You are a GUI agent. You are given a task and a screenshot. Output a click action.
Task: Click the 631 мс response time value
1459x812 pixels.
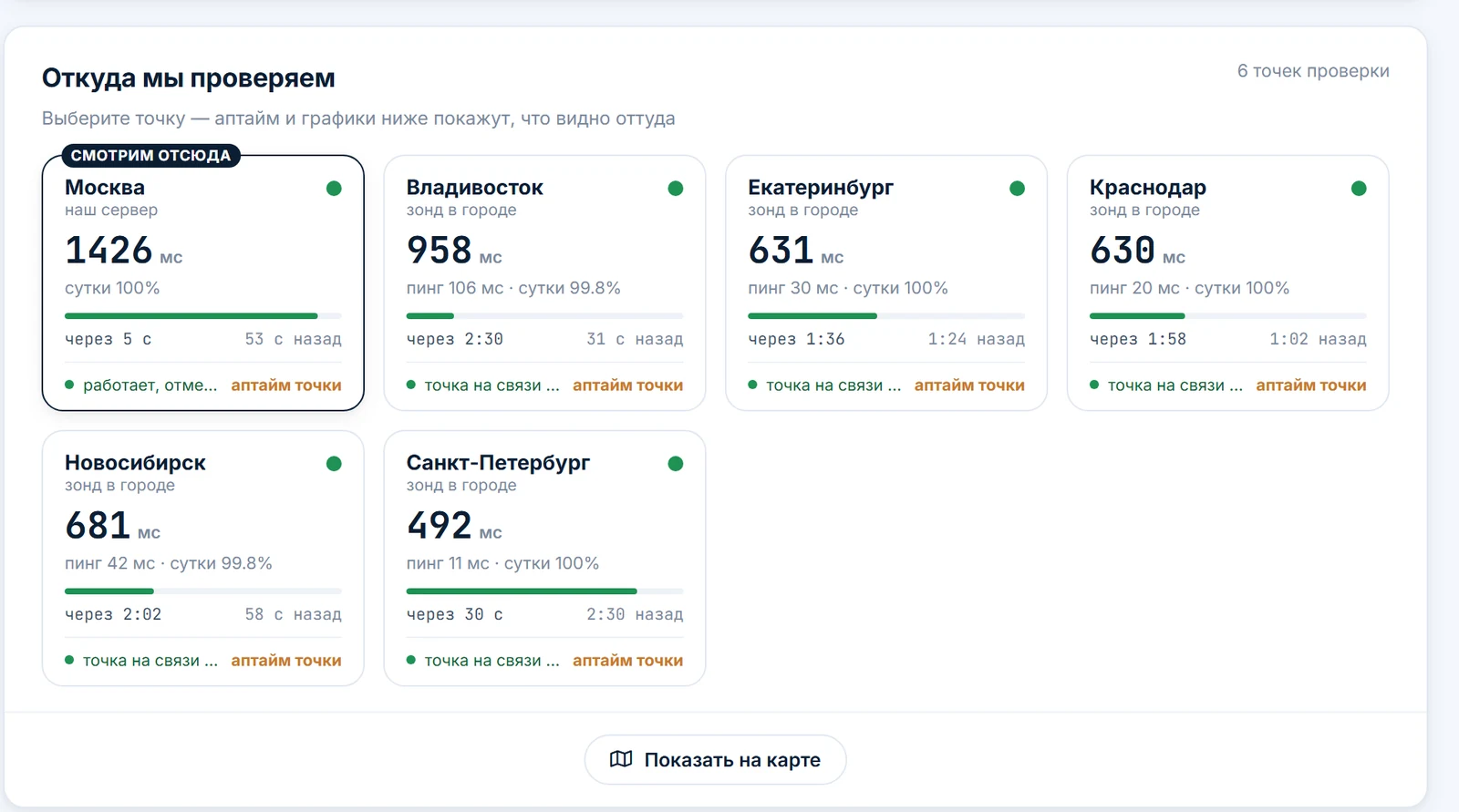point(796,251)
